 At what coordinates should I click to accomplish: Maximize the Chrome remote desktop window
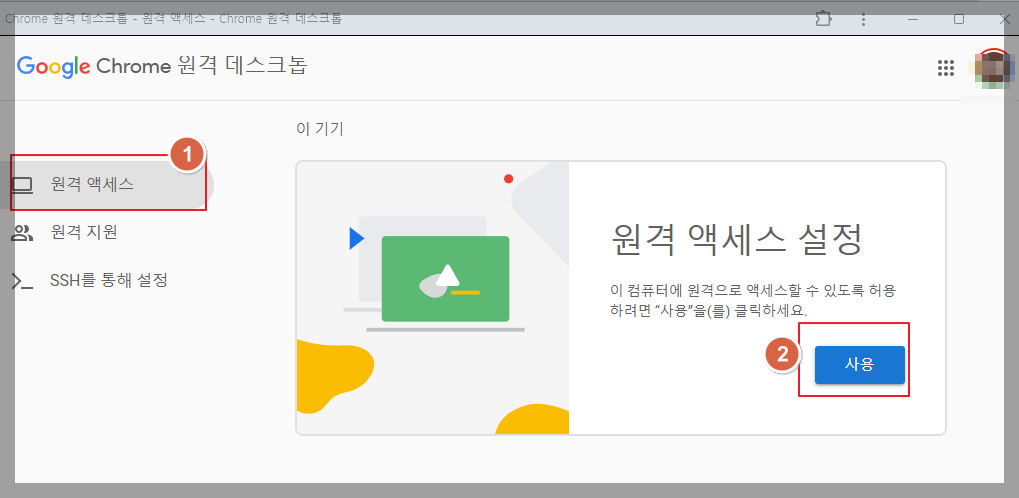point(959,19)
